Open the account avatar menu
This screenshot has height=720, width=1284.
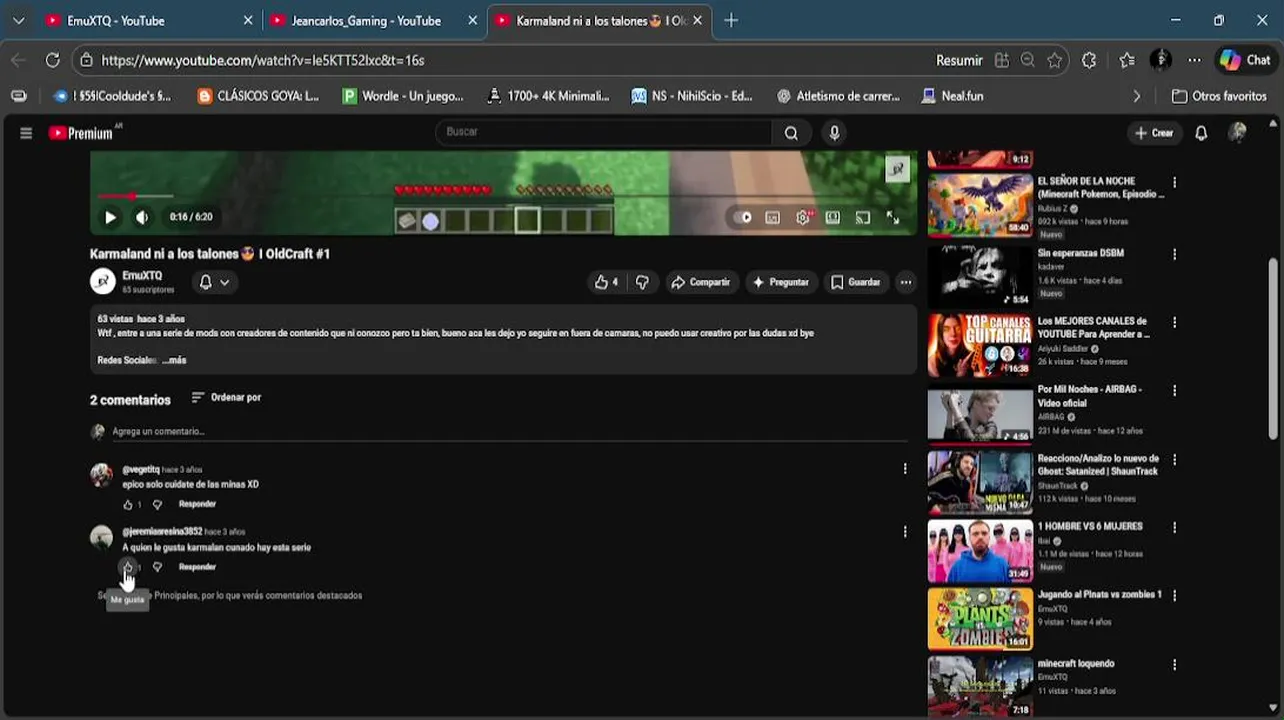pyautogui.click(x=1238, y=133)
